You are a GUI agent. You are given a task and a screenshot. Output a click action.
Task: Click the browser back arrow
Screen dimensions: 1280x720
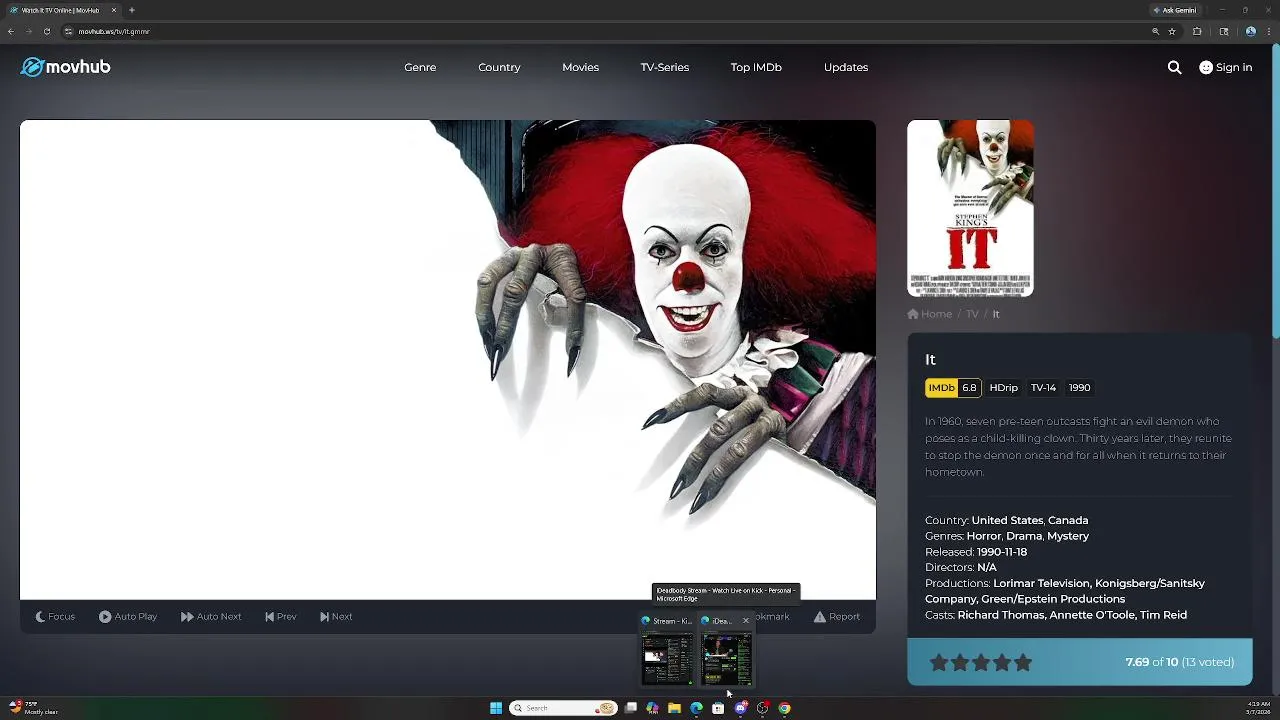click(x=11, y=31)
